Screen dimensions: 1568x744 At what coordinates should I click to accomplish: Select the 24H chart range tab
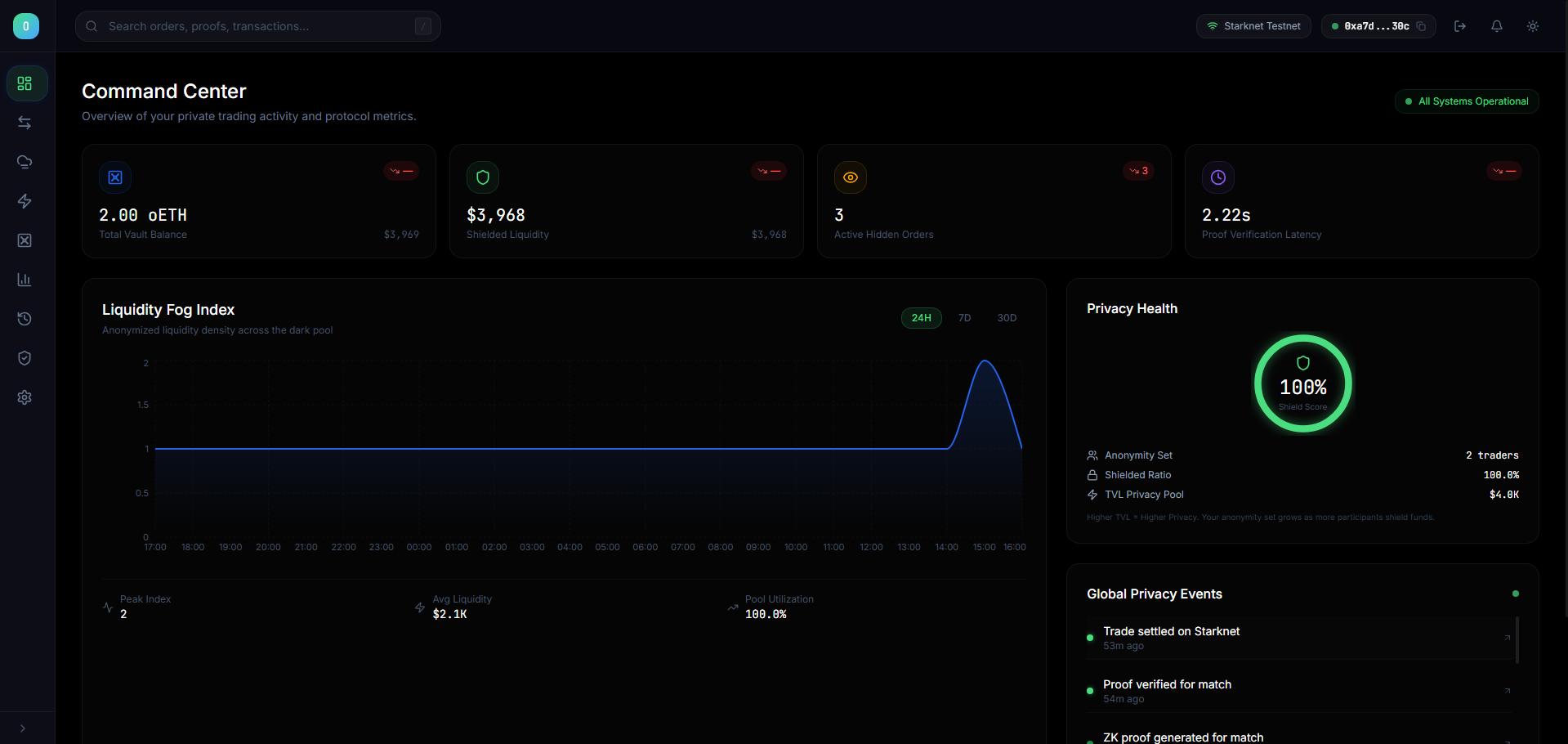coord(922,318)
